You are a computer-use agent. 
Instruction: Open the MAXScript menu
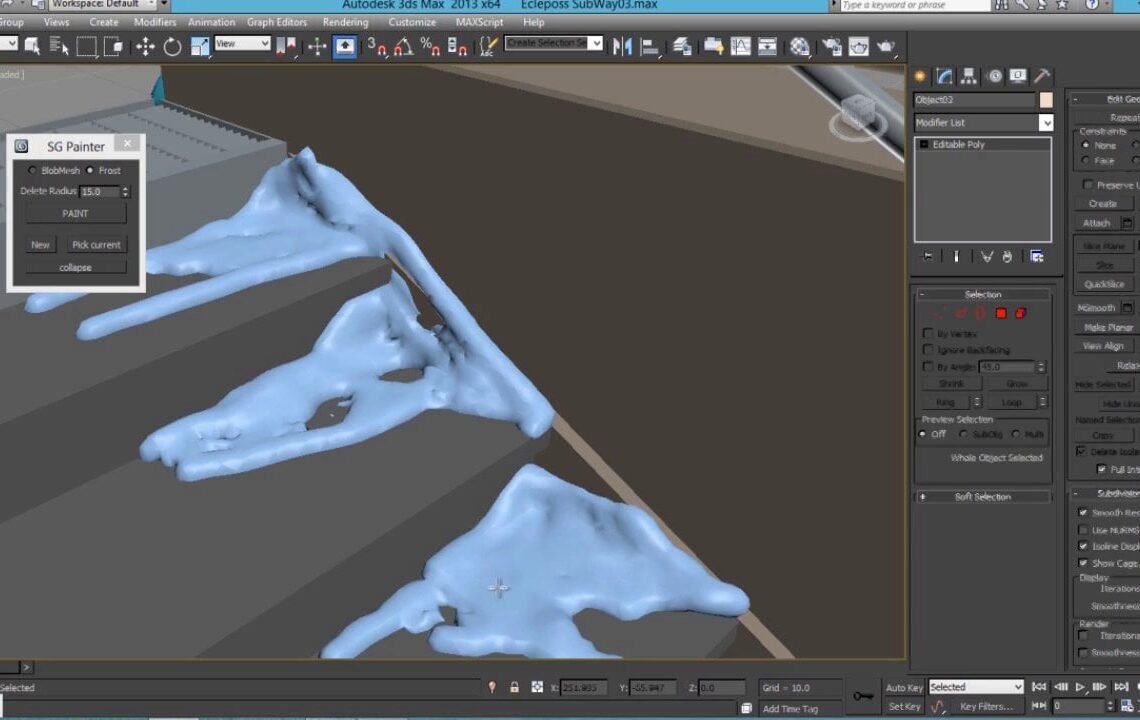pyautogui.click(x=479, y=22)
